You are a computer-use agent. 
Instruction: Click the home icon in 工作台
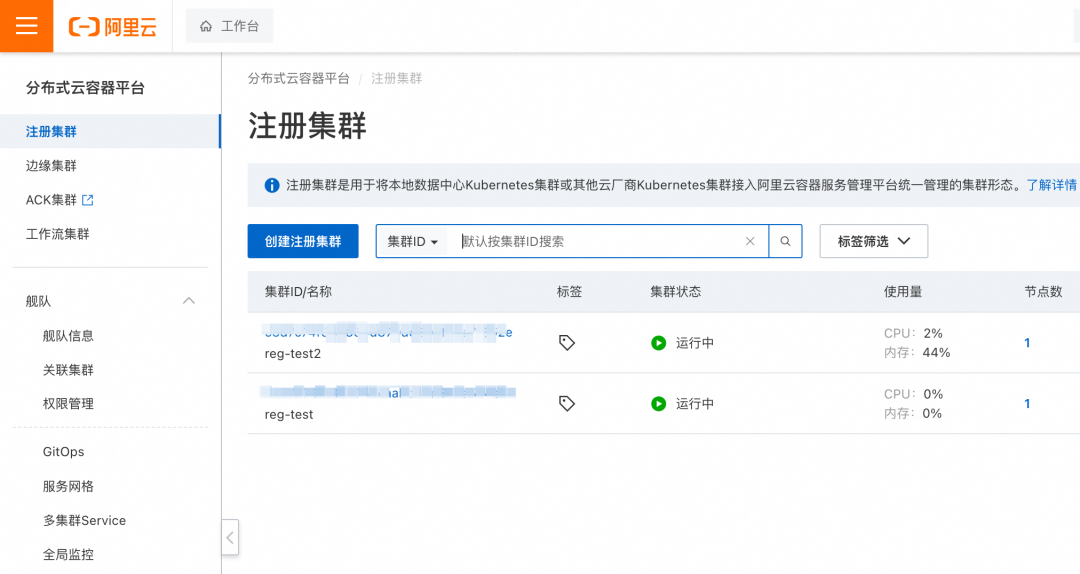206,26
